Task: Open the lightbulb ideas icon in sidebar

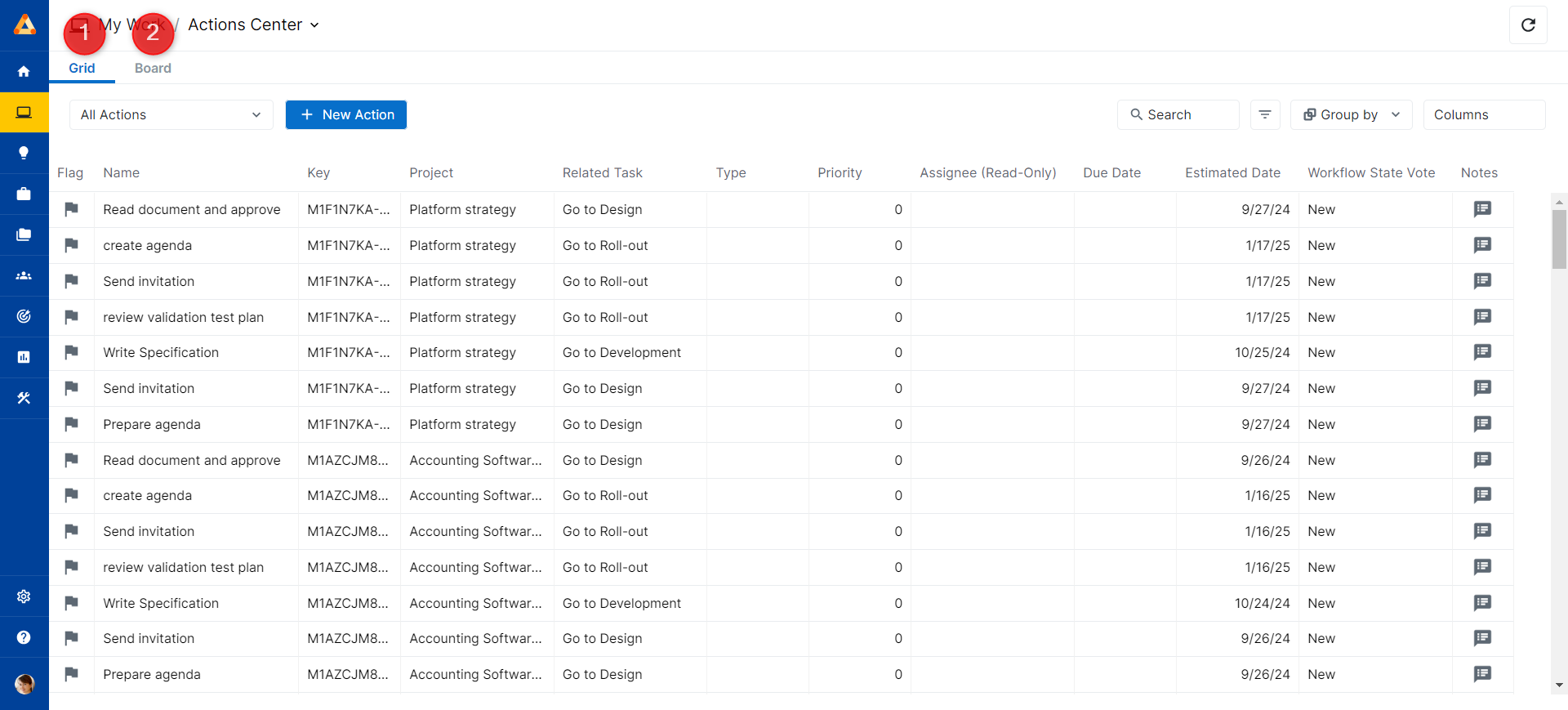Action: [x=24, y=153]
